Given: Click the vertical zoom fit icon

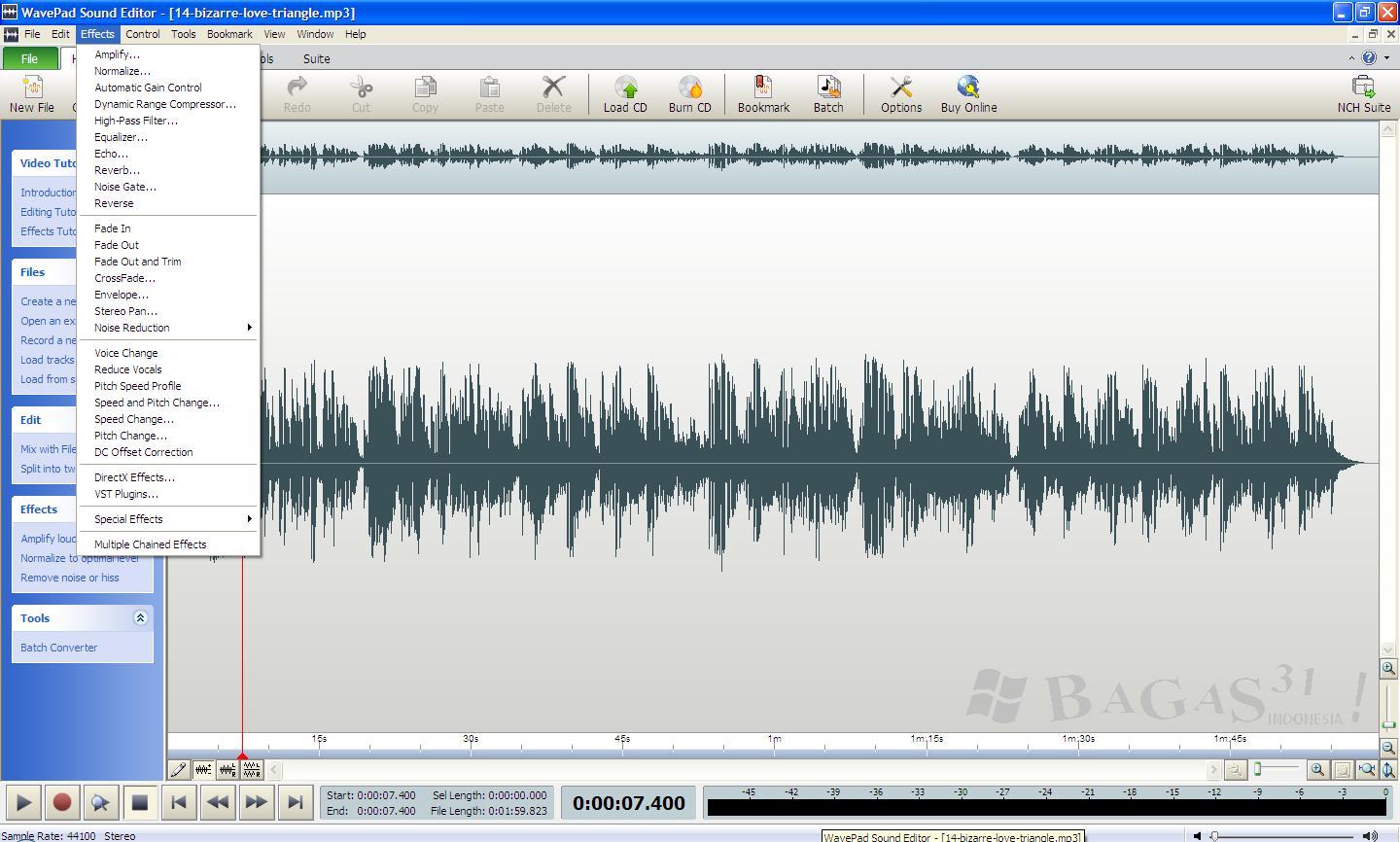Looking at the screenshot, I should [1389, 770].
